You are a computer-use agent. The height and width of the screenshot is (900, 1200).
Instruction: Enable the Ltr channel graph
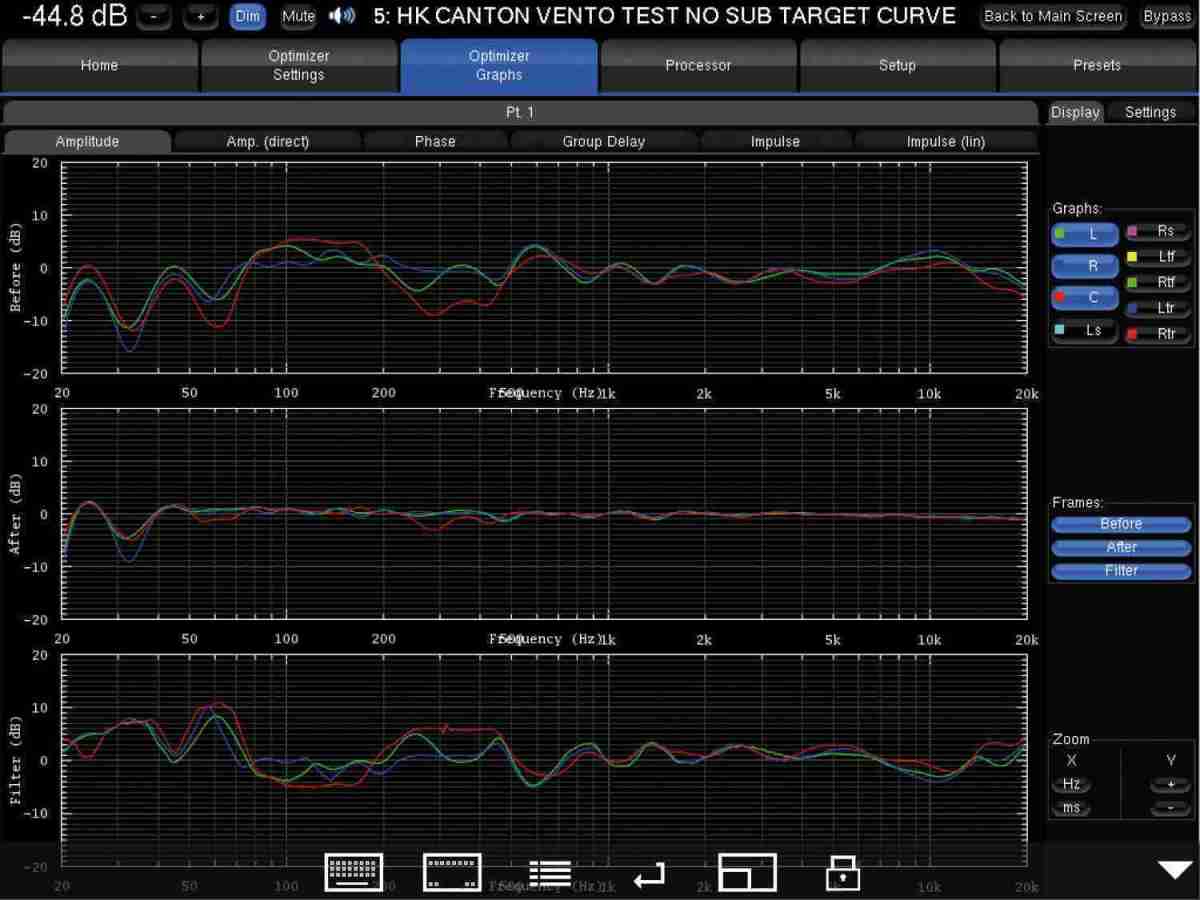1158,309
